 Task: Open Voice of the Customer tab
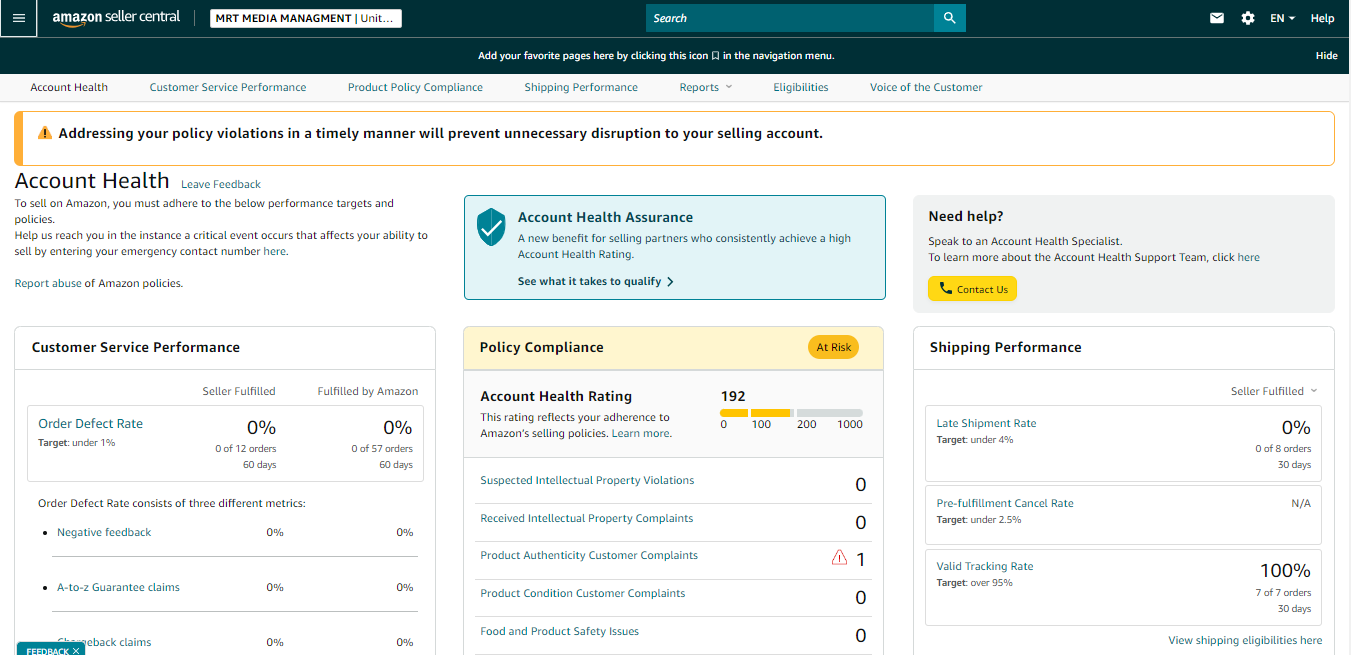pos(926,87)
